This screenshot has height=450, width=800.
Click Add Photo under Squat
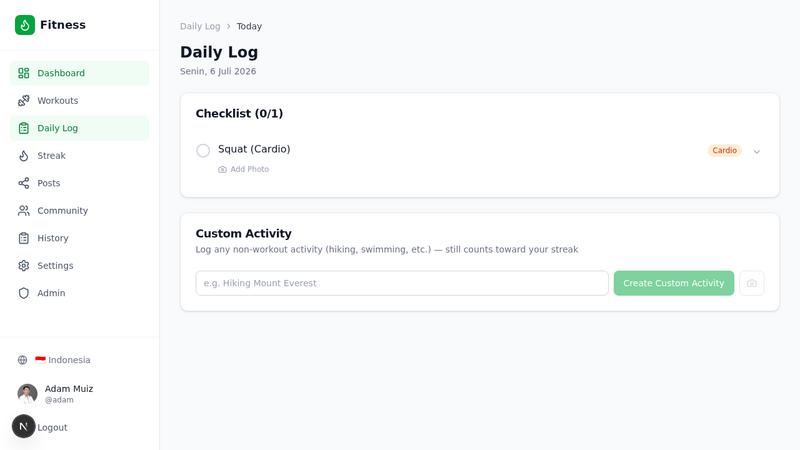pyautogui.click(x=243, y=169)
